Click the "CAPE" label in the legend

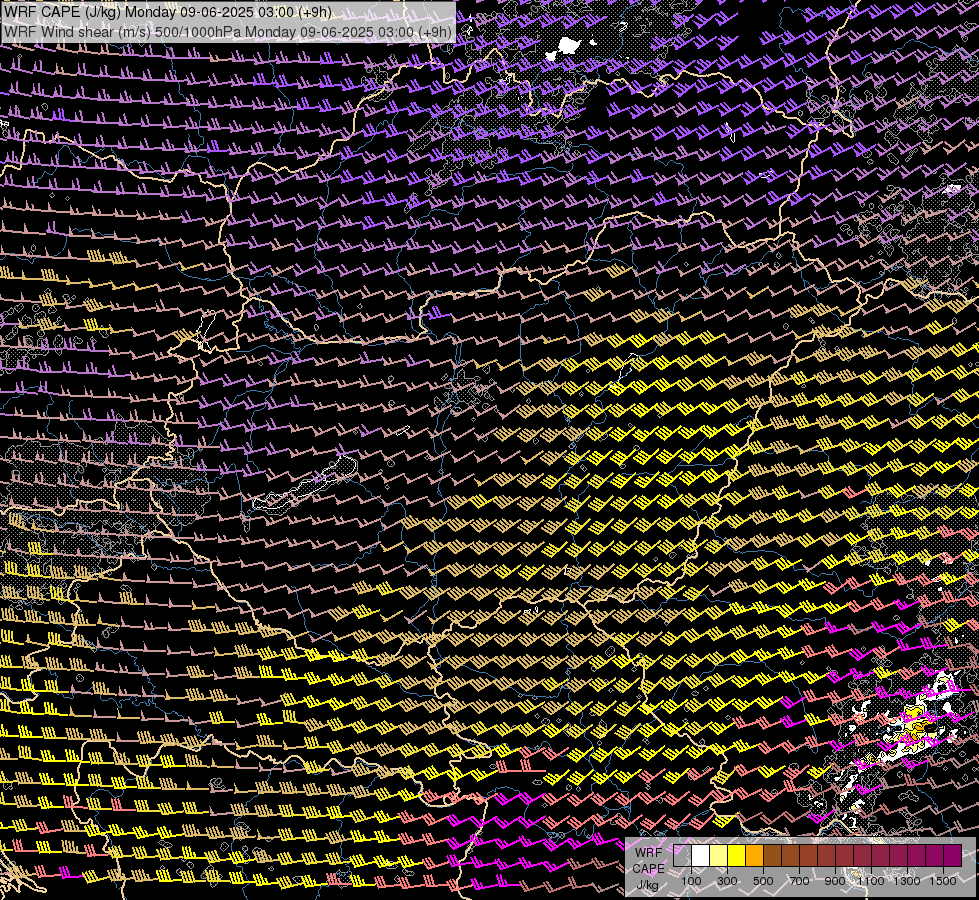coord(648,869)
